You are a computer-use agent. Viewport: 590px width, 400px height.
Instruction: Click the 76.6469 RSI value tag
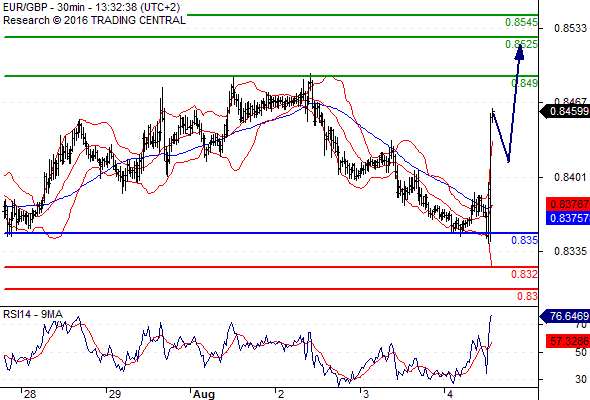(565, 316)
